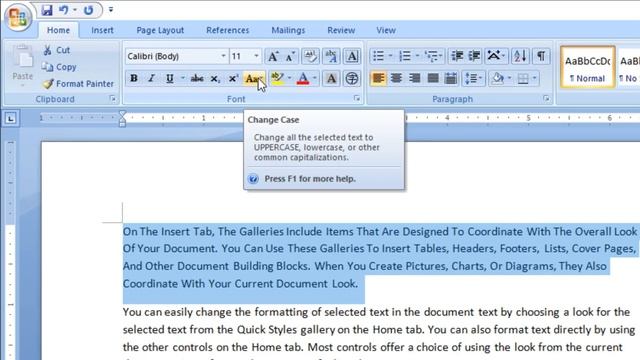Apply numbered list
640x360 pixels.
[404, 56]
